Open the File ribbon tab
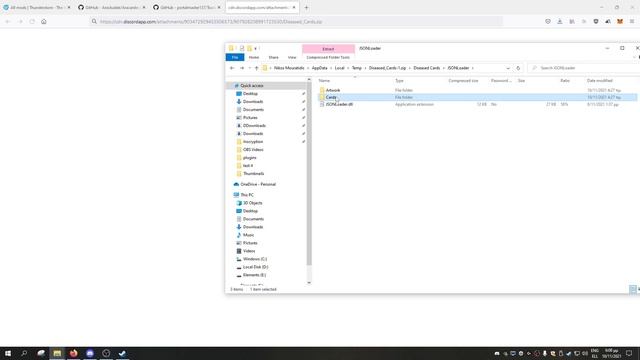Viewport: 640px width, 360px height. coord(235,58)
